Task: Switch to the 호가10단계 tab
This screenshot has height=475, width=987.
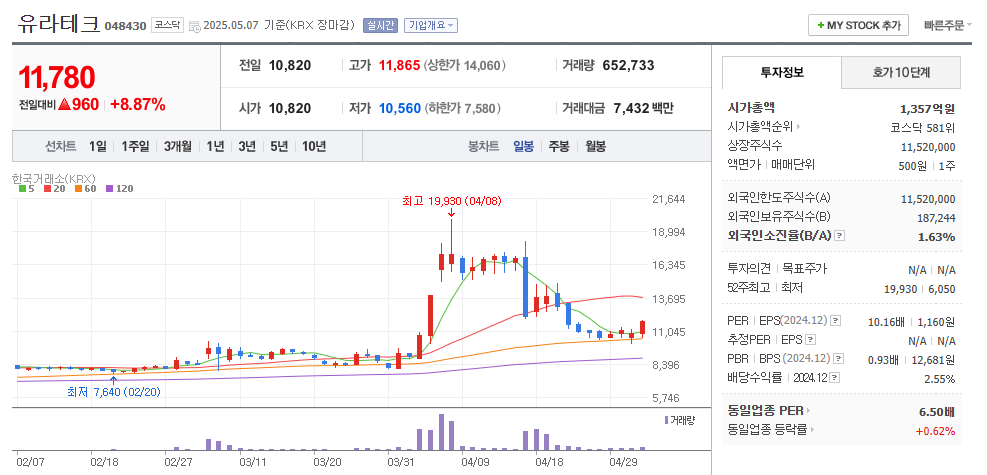Action: tap(901, 72)
